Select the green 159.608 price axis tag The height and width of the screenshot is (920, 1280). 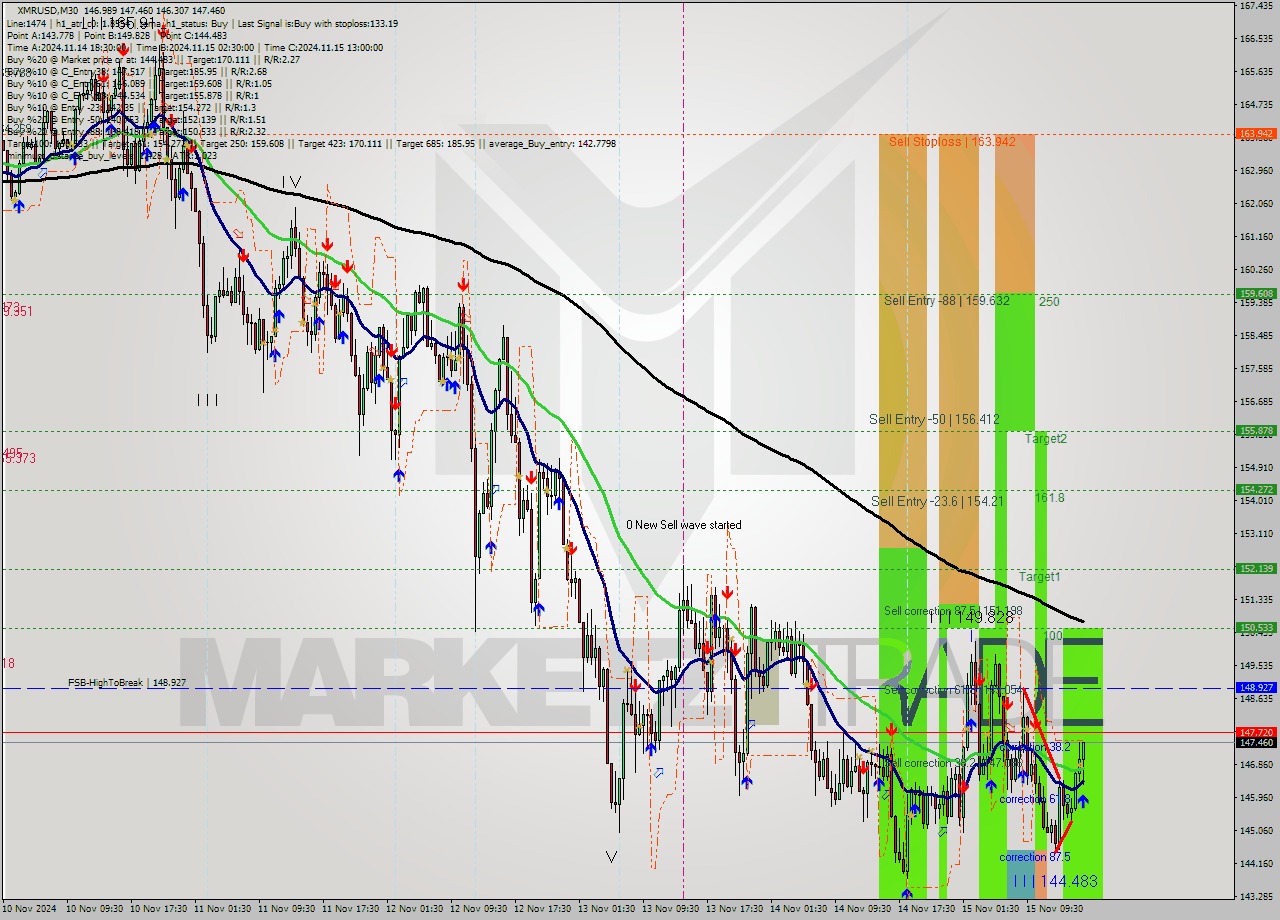click(1255, 294)
